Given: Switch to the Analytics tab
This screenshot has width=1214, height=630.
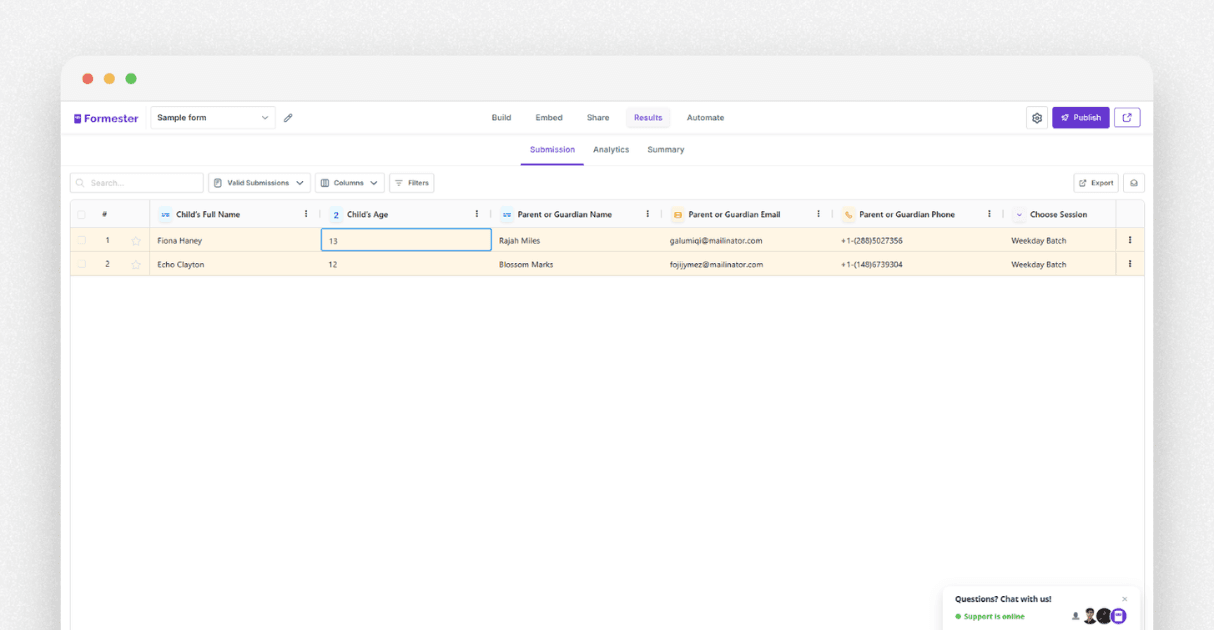Looking at the screenshot, I should click(611, 149).
